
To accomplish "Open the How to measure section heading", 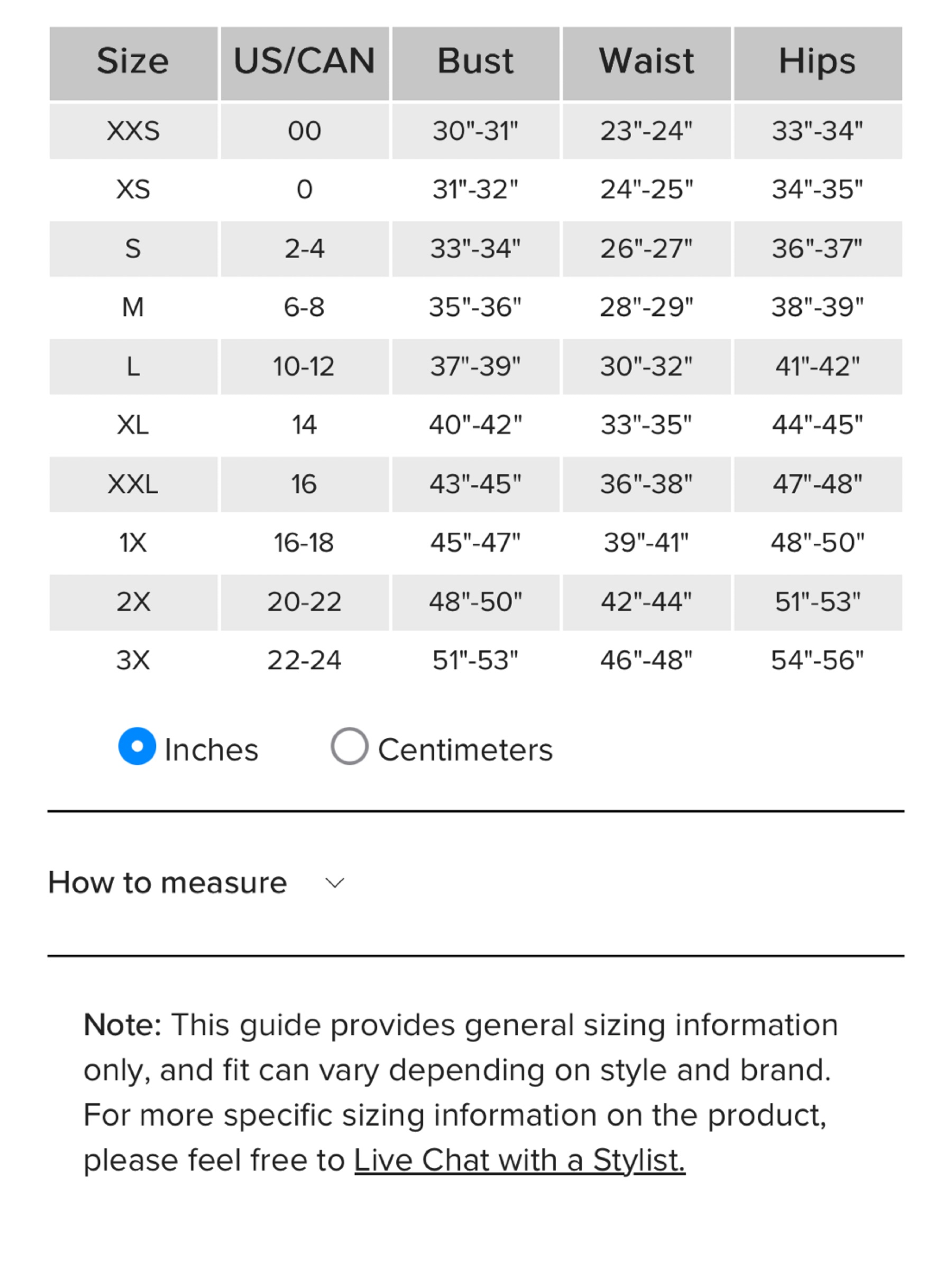I will pos(167,882).
